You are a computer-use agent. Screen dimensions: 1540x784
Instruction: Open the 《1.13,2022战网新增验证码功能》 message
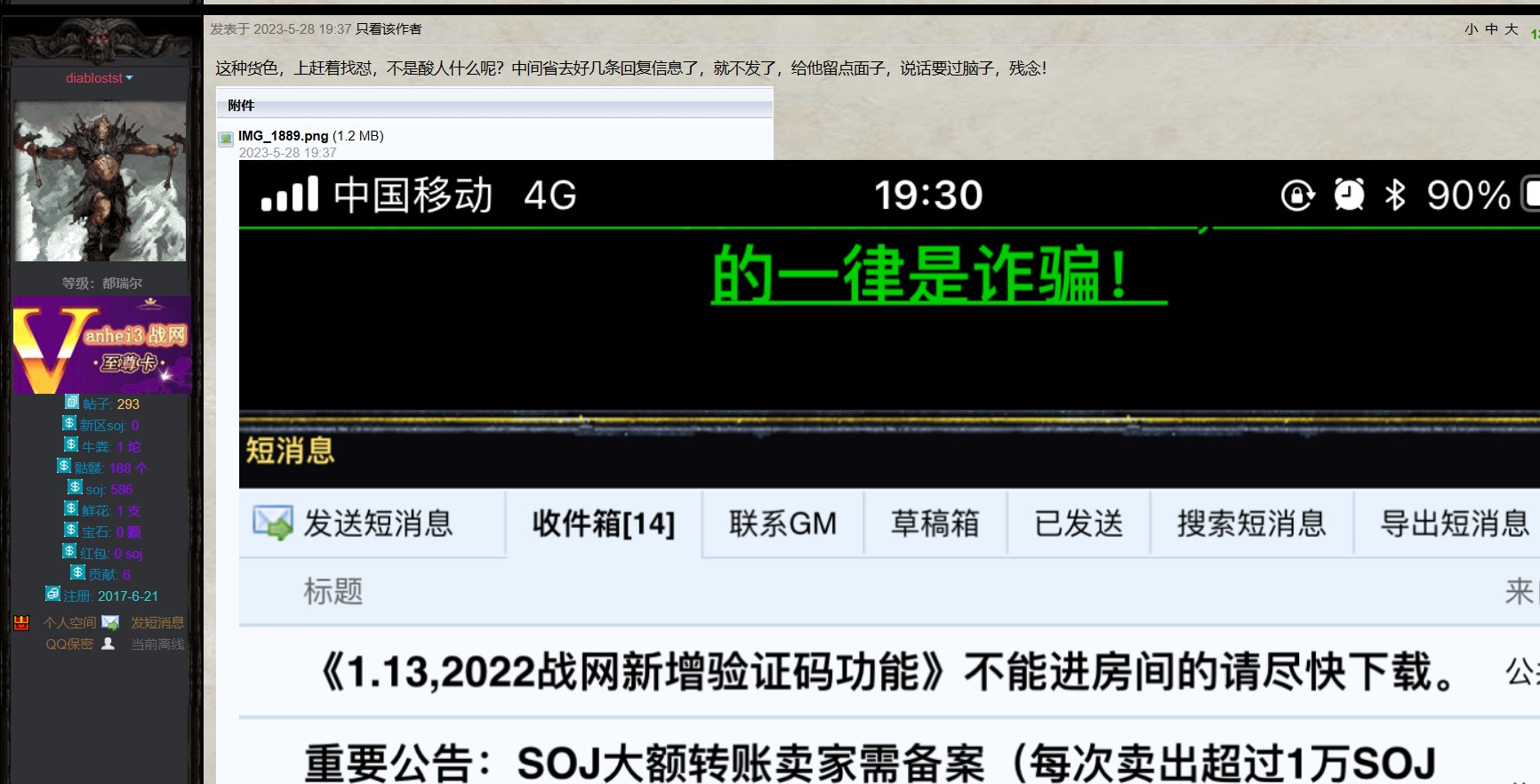pyautogui.click(x=889, y=672)
